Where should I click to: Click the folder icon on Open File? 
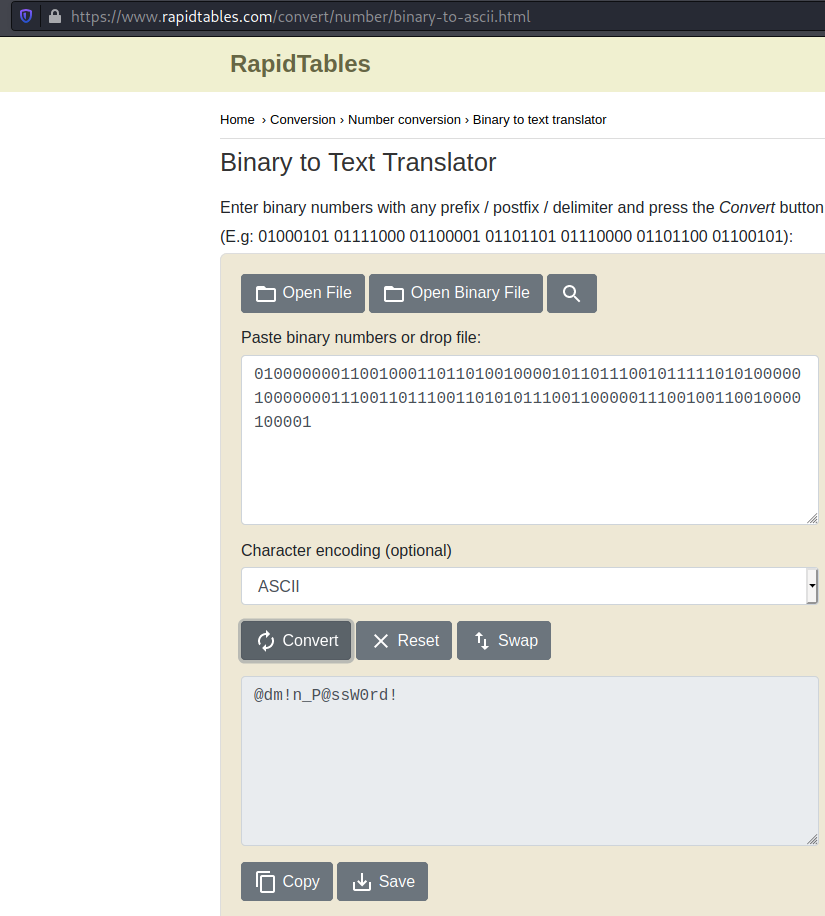click(265, 293)
